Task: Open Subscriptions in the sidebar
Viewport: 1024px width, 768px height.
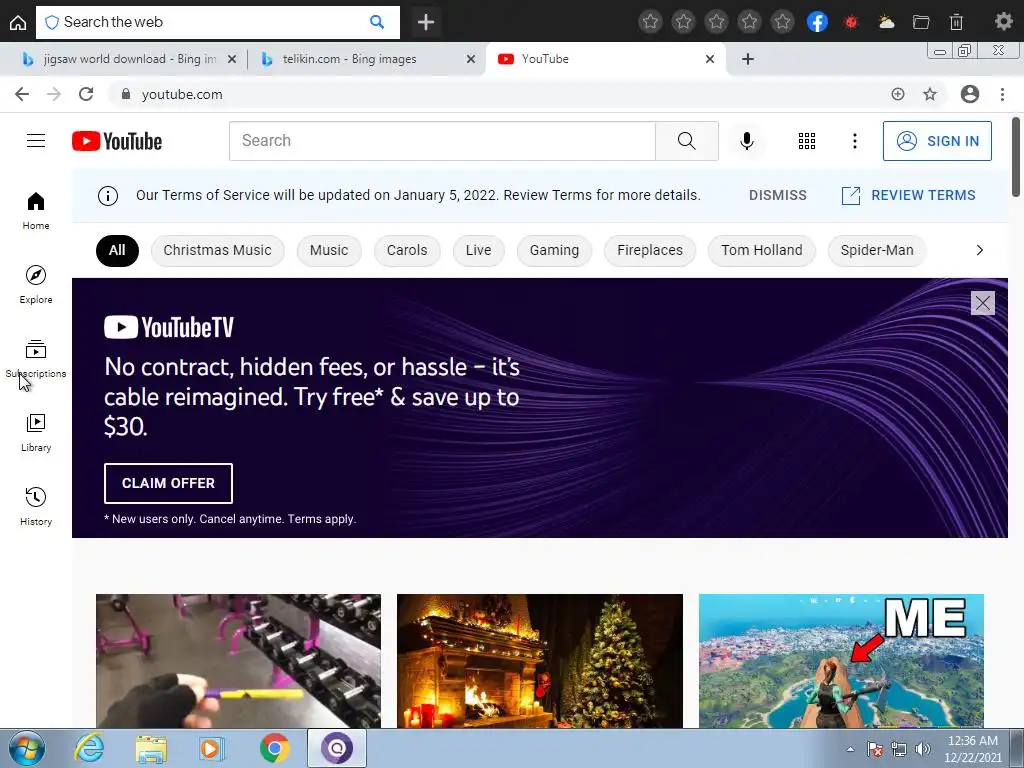Action: click(x=36, y=359)
